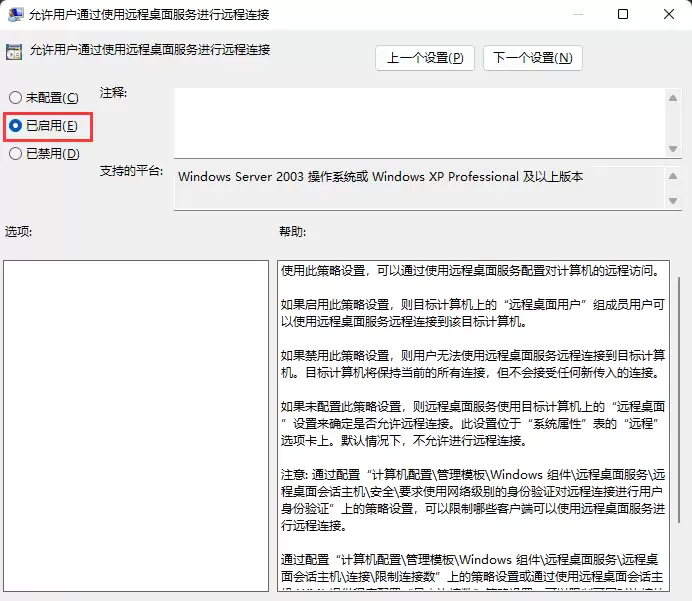
Task: Select the 已启用(E) radio button
Action: [15, 126]
